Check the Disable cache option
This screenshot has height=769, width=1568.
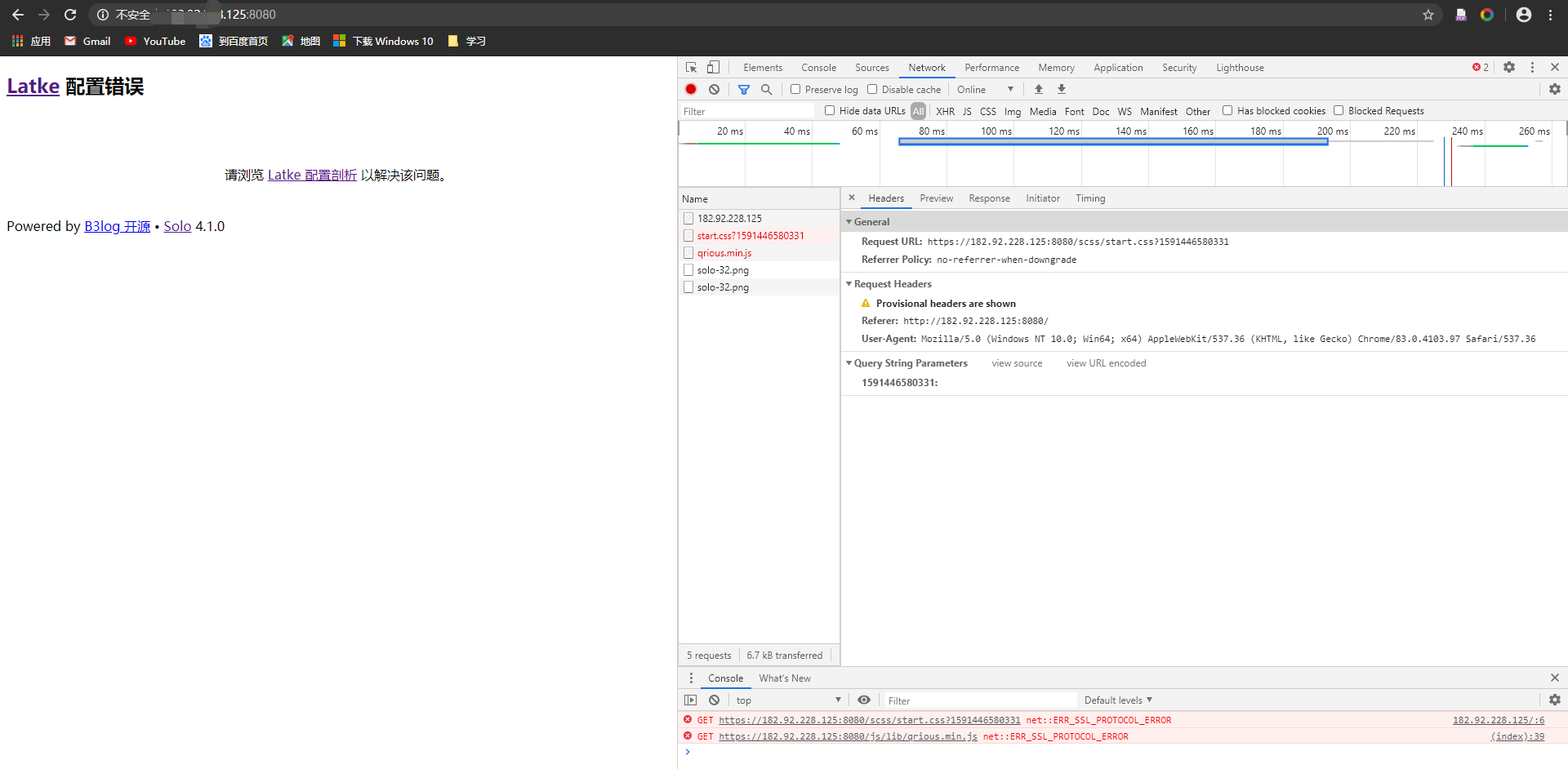coord(872,89)
